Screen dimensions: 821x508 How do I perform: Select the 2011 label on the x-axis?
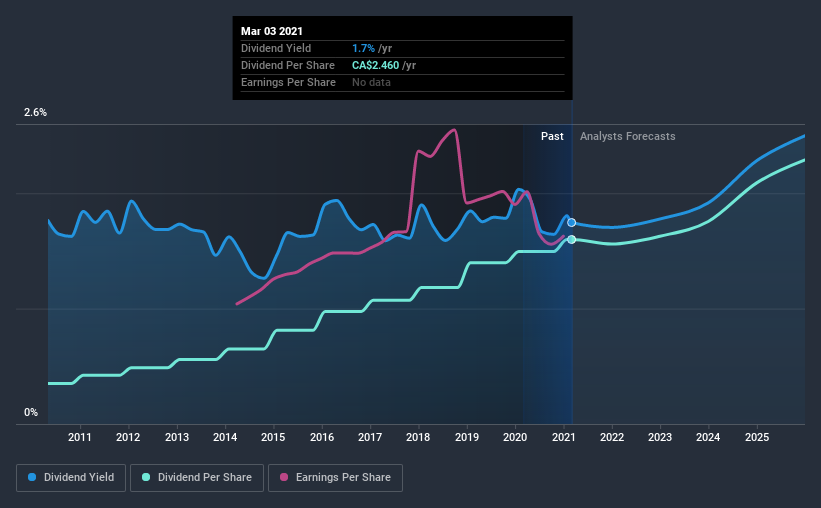pyautogui.click(x=80, y=437)
